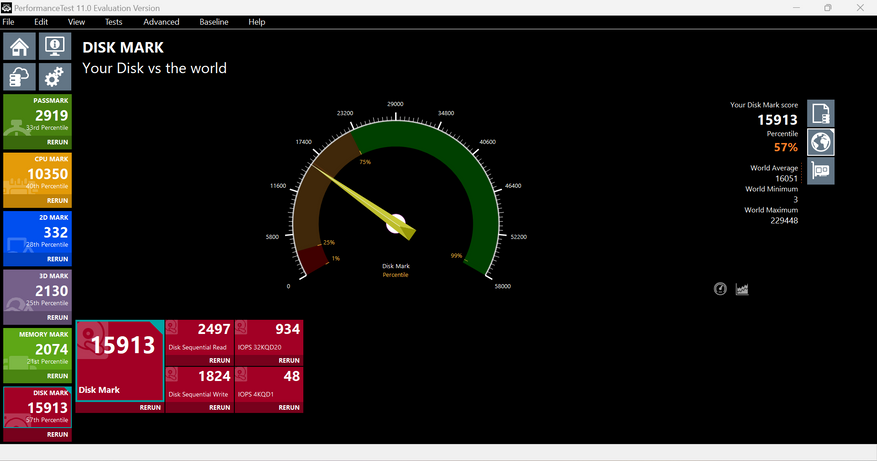Viewport: 877px width, 461px height.
Task: Select the 2D Mark 332 tile
Action: click(x=37, y=232)
